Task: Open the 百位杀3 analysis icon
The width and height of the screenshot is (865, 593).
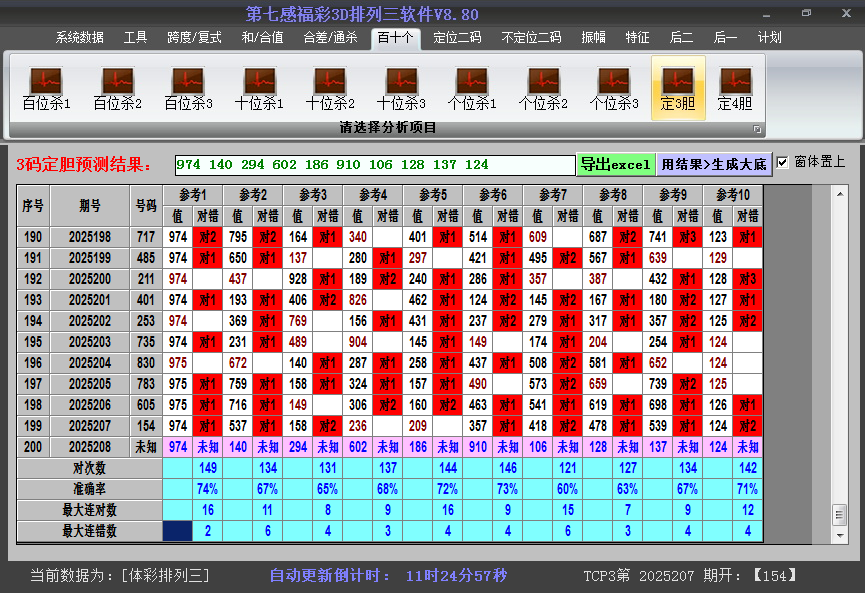Action: pos(188,88)
